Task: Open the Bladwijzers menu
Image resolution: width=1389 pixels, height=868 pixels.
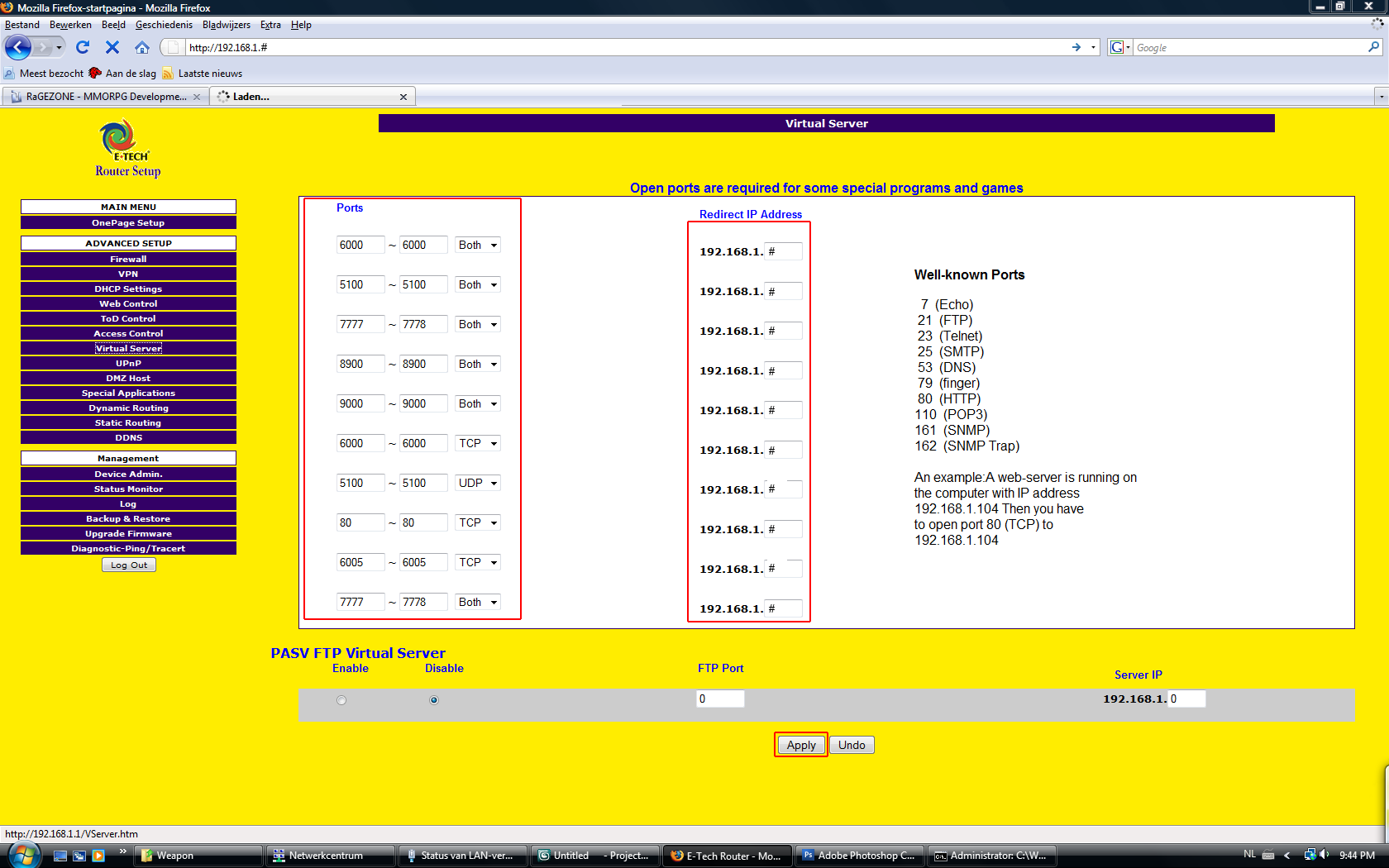Action: tap(226, 25)
